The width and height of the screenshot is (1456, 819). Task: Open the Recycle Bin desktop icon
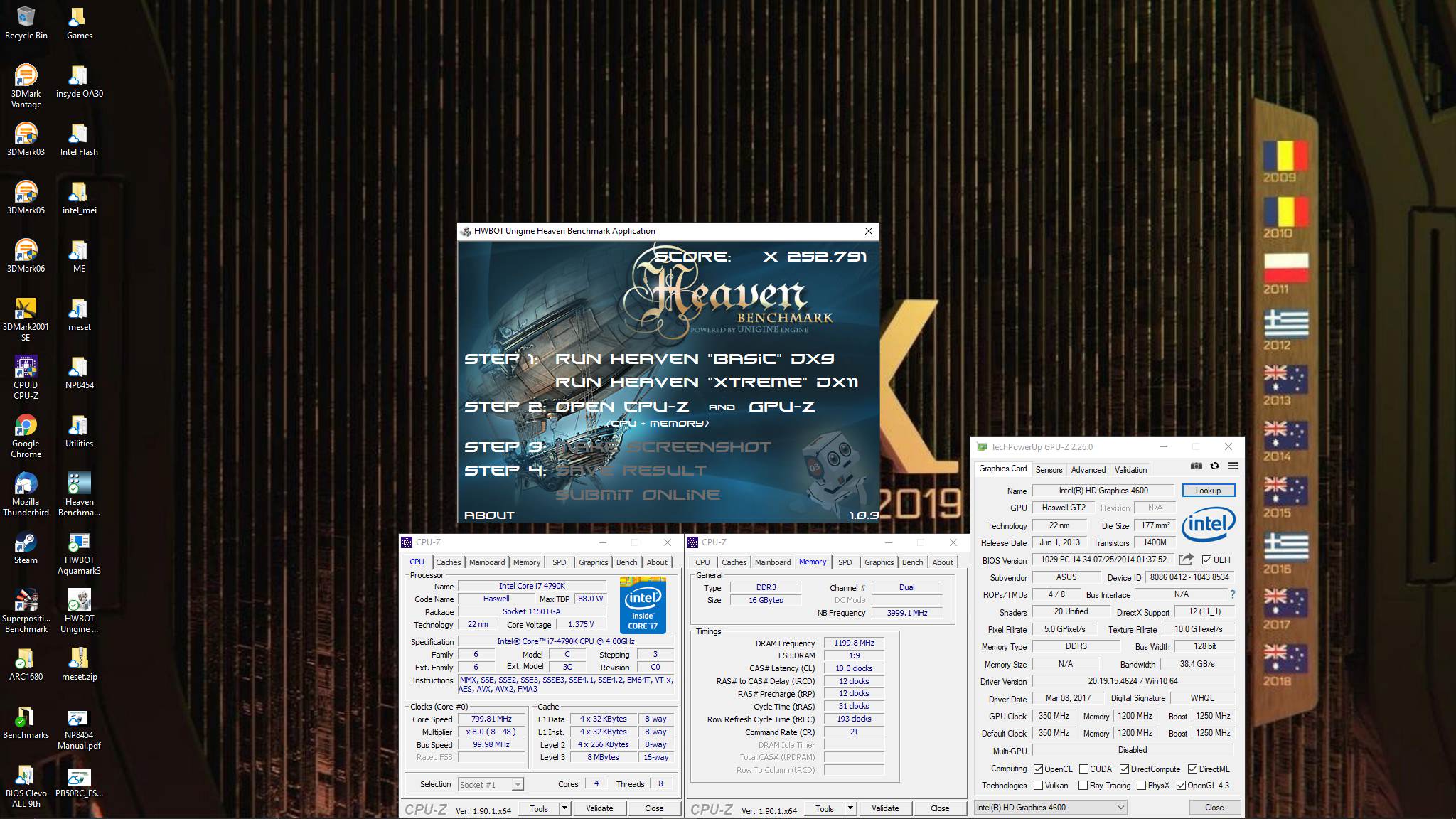26,23
